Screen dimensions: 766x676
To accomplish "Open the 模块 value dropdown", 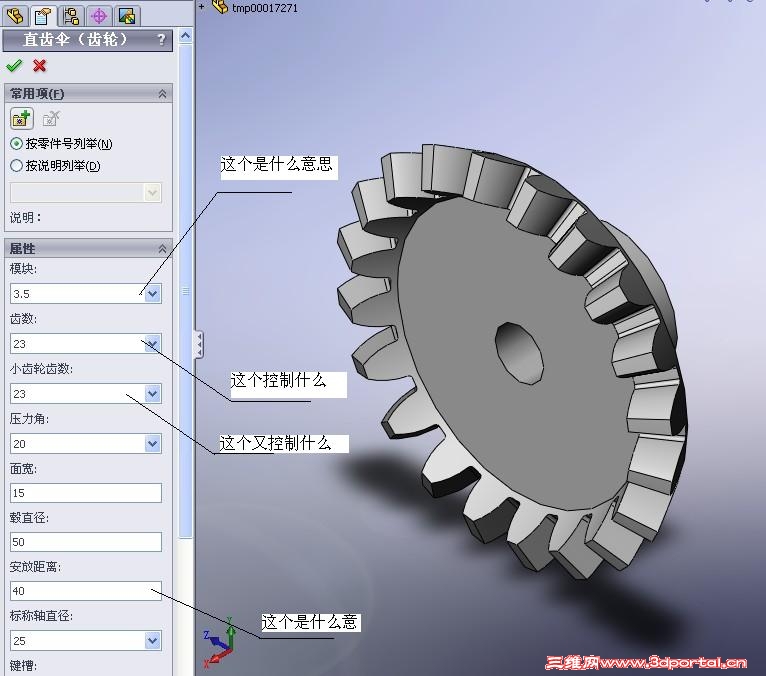I will (x=153, y=294).
